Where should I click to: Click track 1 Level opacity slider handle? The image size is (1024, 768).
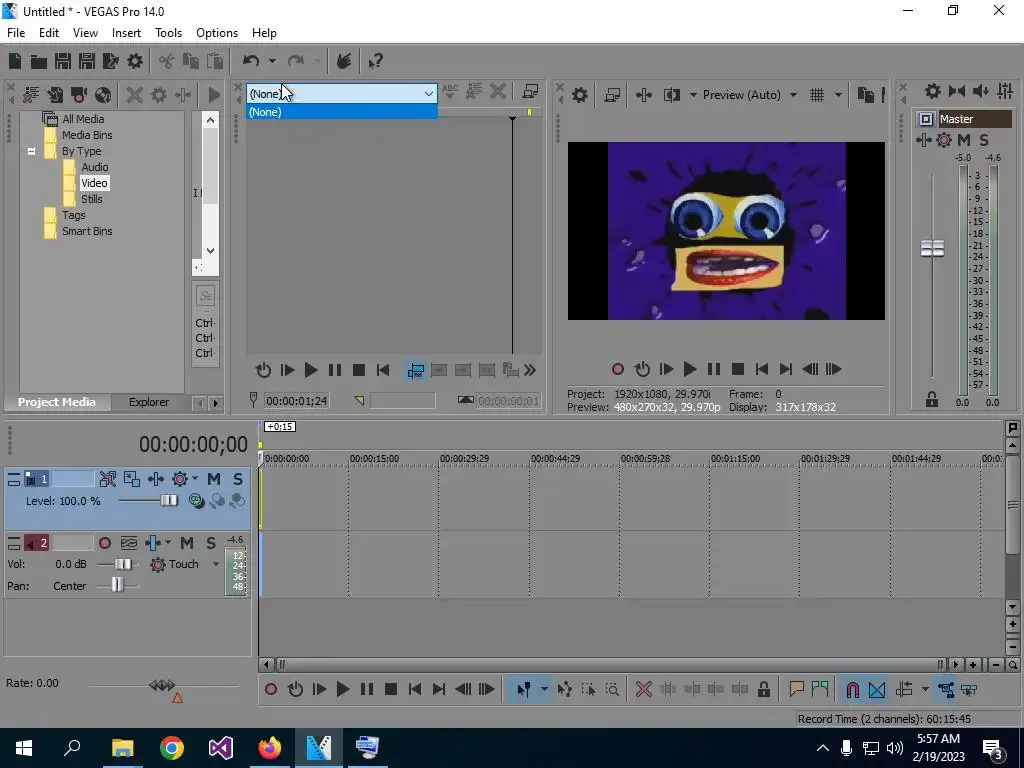(x=169, y=501)
